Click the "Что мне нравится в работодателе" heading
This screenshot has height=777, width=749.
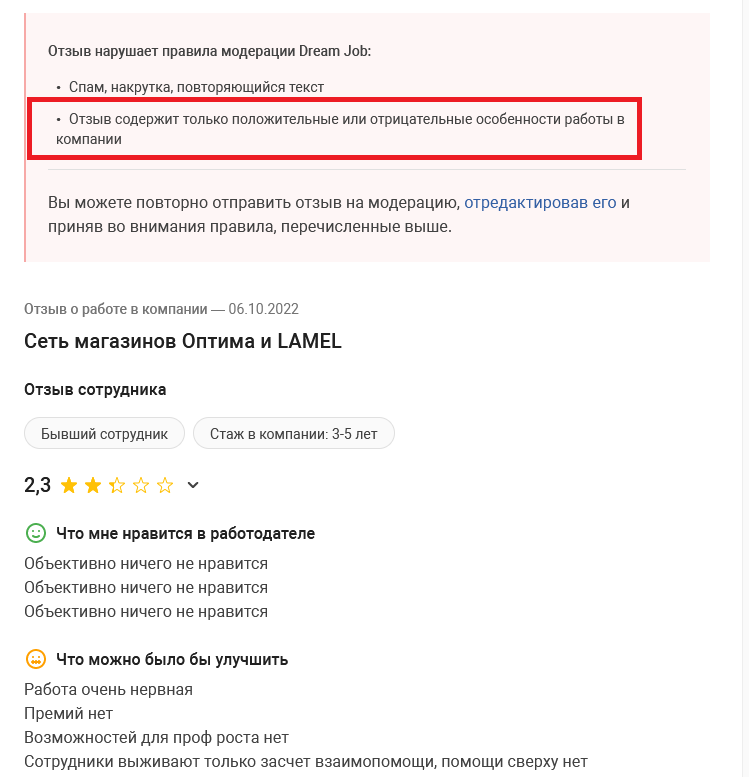click(x=186, y=534)
